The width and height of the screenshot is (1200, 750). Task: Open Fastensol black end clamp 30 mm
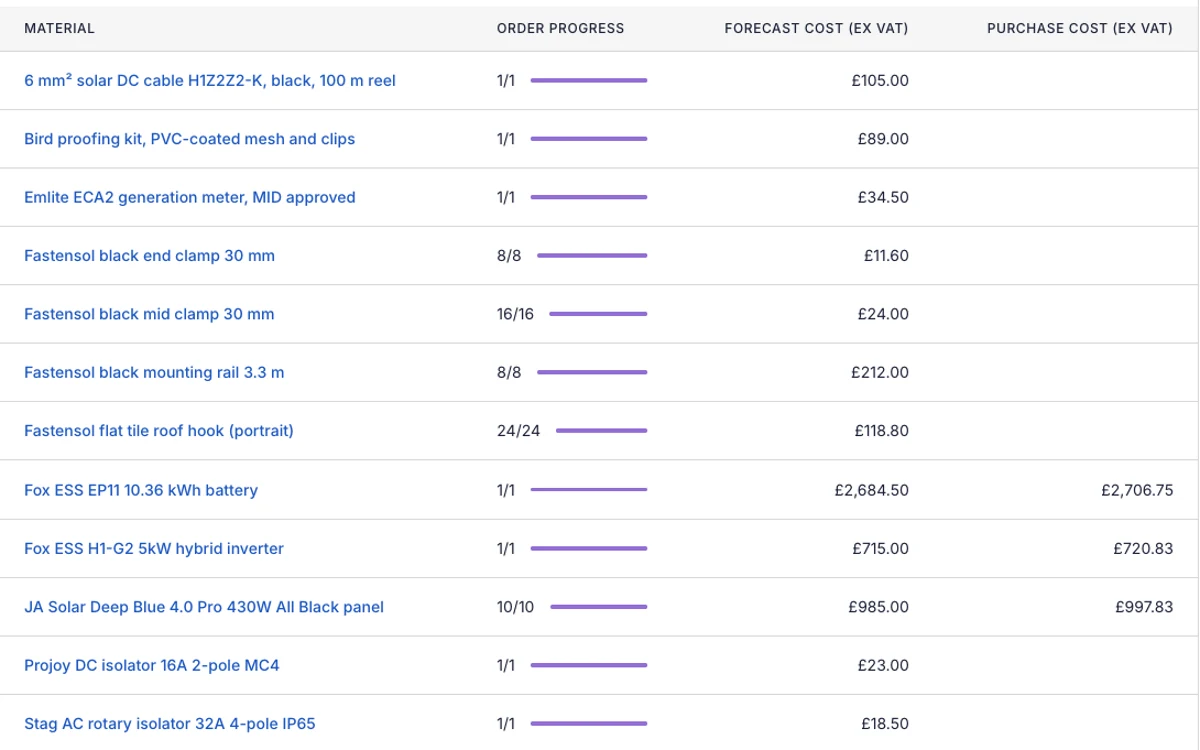point(149,256)
